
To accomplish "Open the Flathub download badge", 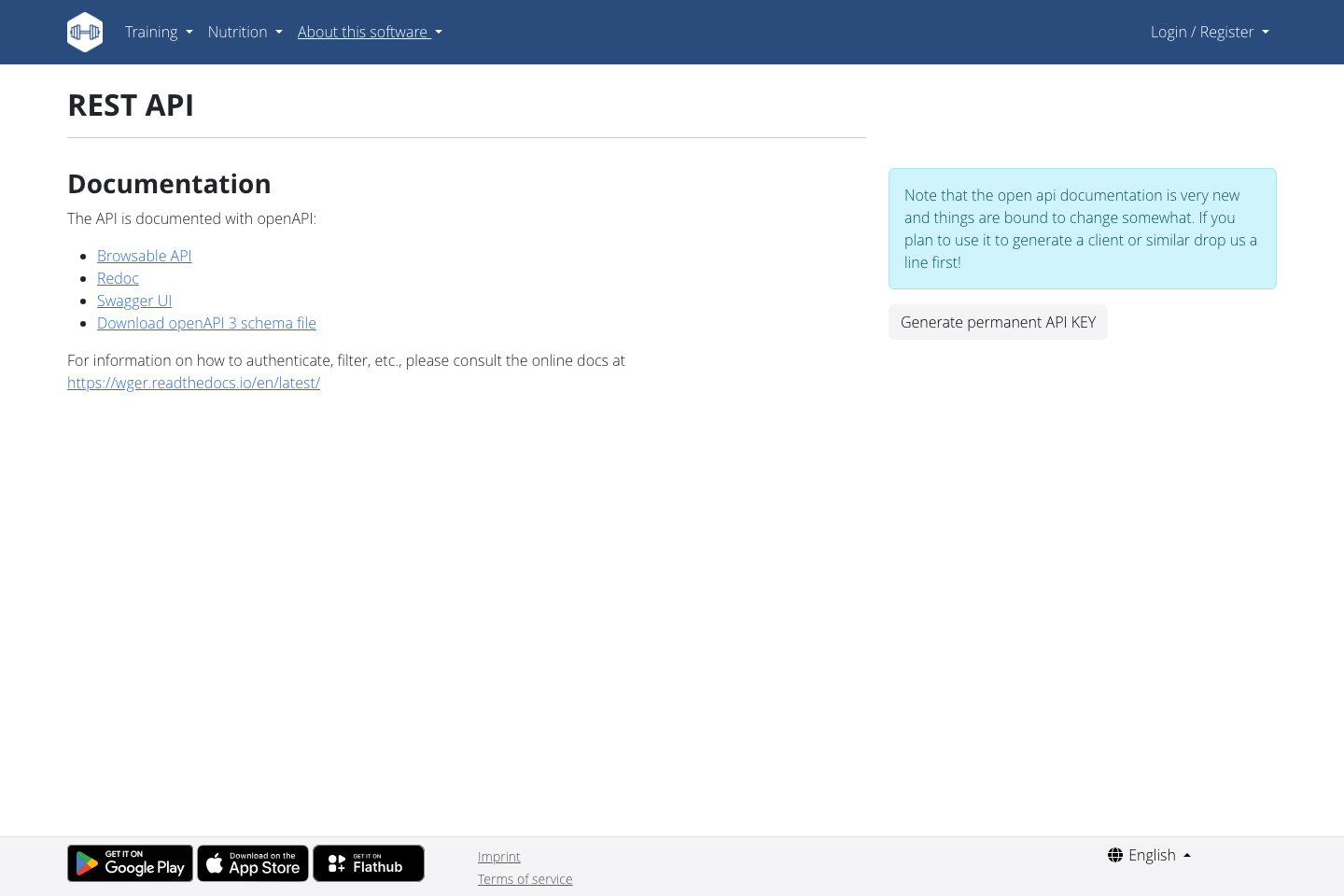I will tap(368, 862).
